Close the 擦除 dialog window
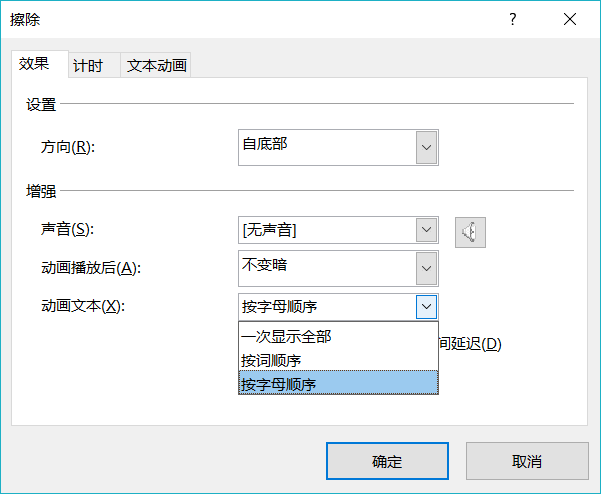601x494 pixels. click(x=570, y=19)
